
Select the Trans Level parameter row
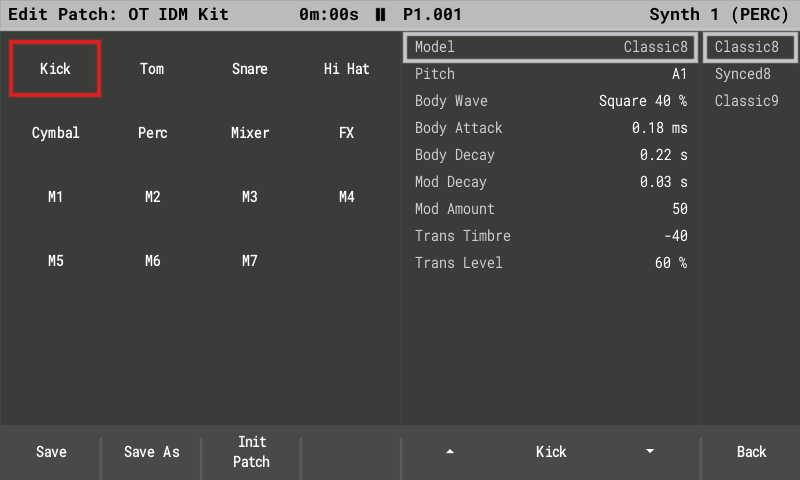[x=551, y=263]
